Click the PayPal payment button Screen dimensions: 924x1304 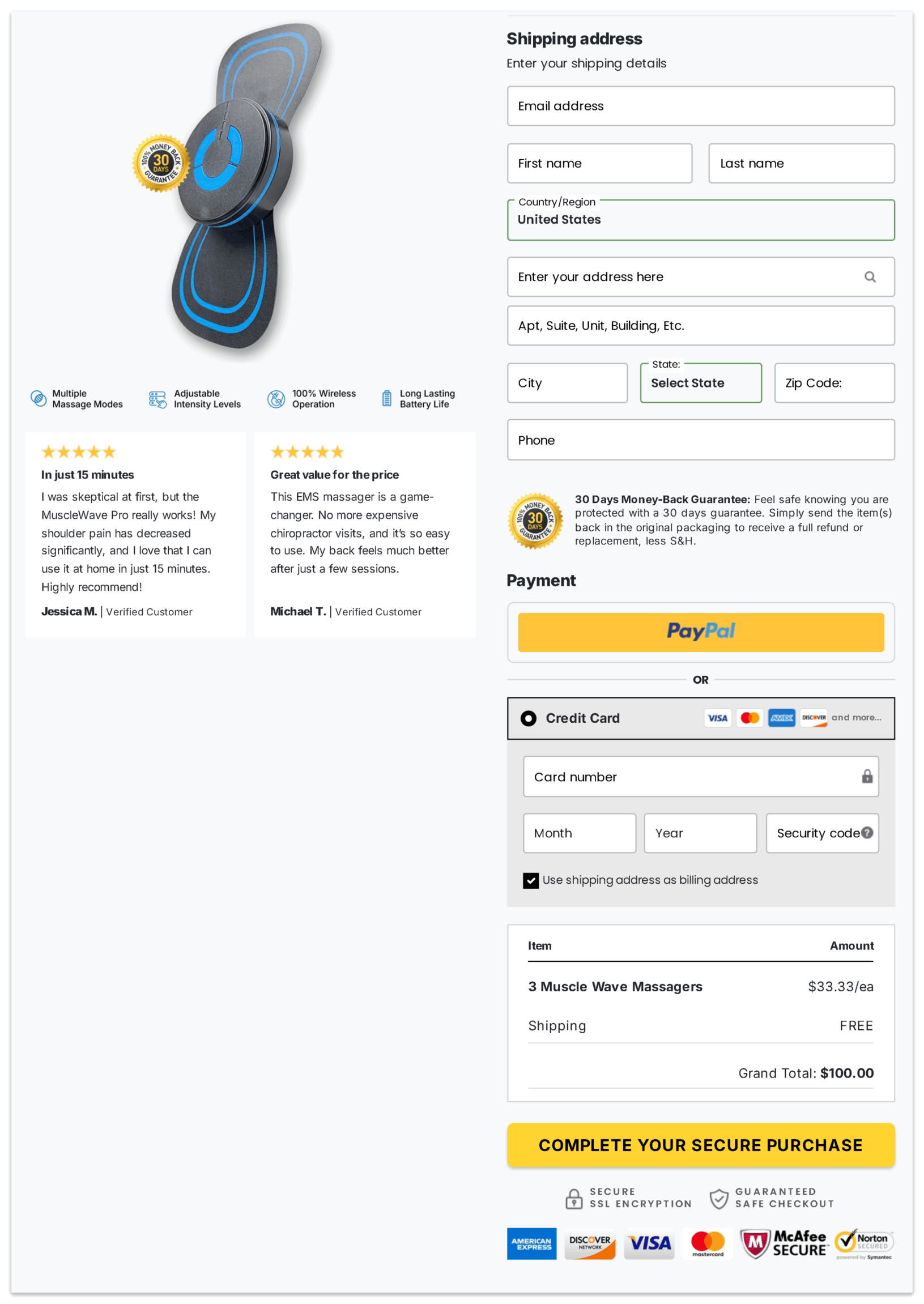tap(700, 632)
